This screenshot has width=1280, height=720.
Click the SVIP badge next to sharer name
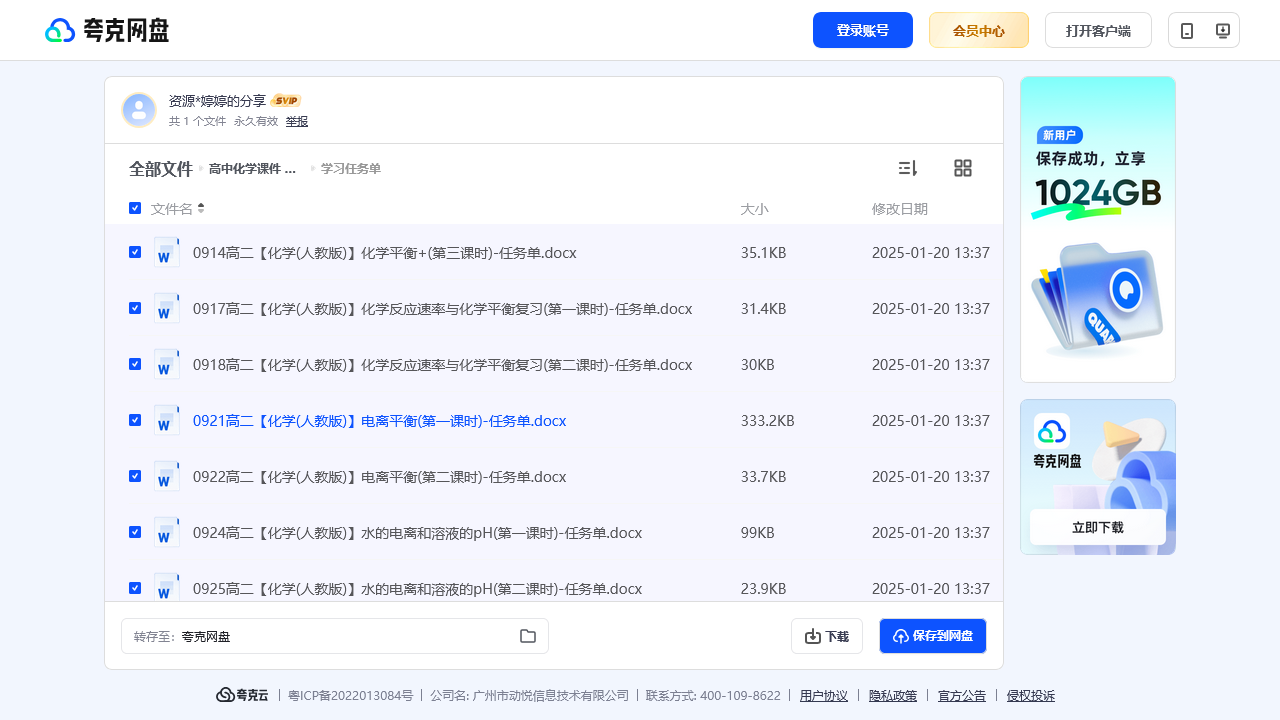[286, 101]
